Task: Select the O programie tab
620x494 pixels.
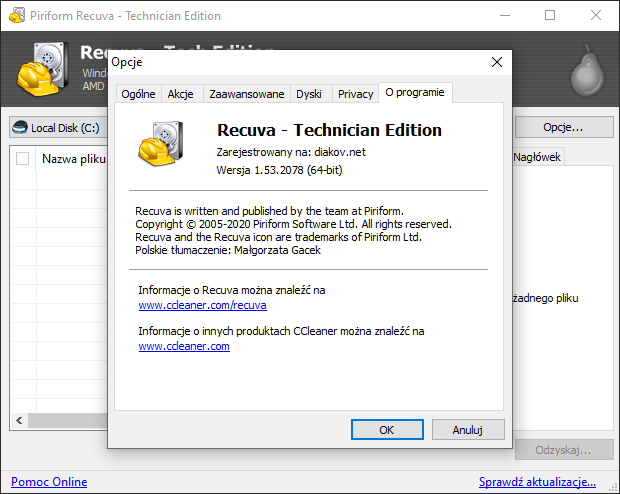Action: coord(415,93)
